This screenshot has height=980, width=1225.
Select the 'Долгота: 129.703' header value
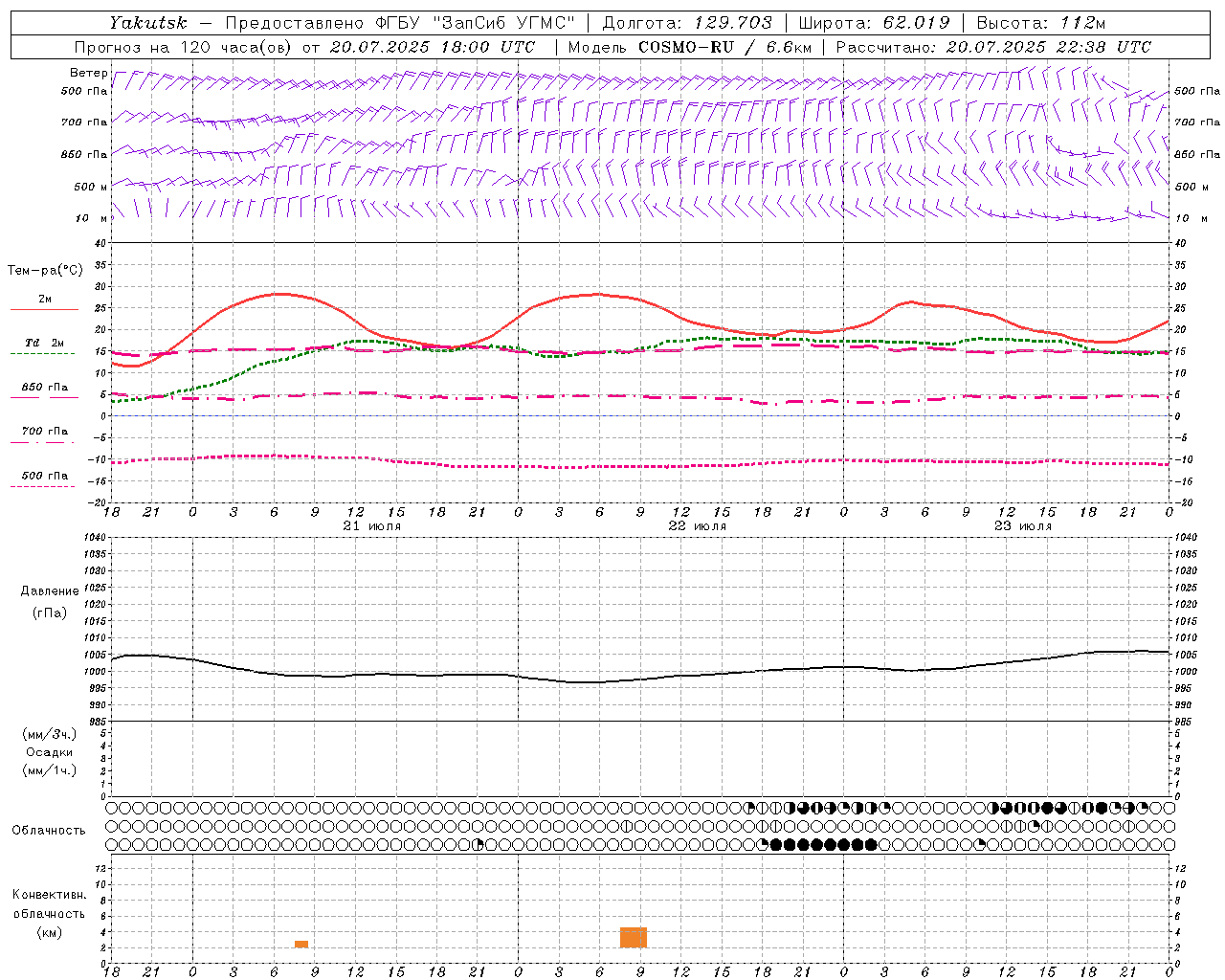[686, 22]
